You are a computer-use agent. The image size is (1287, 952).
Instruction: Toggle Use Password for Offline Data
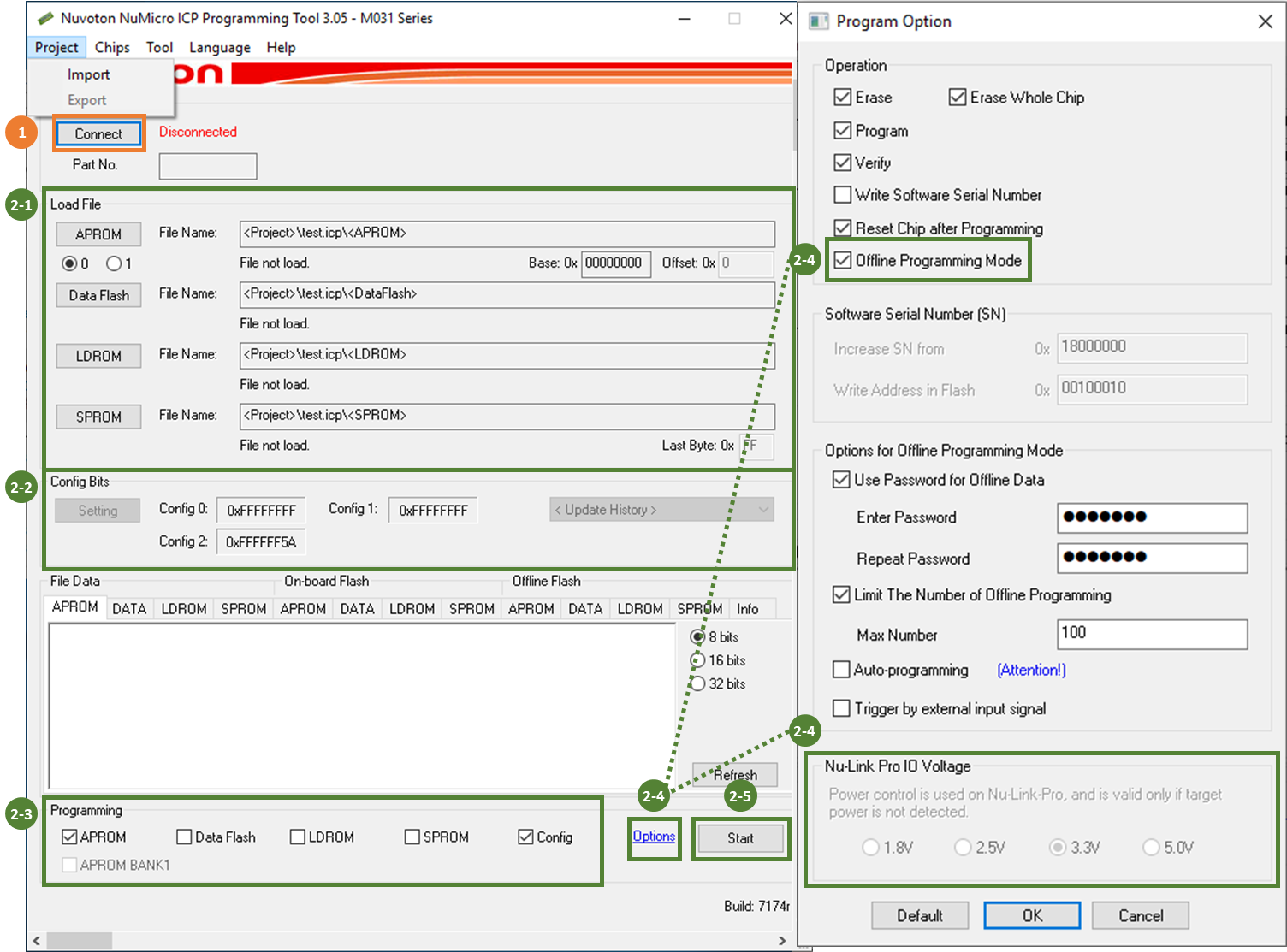pos(841,480)
